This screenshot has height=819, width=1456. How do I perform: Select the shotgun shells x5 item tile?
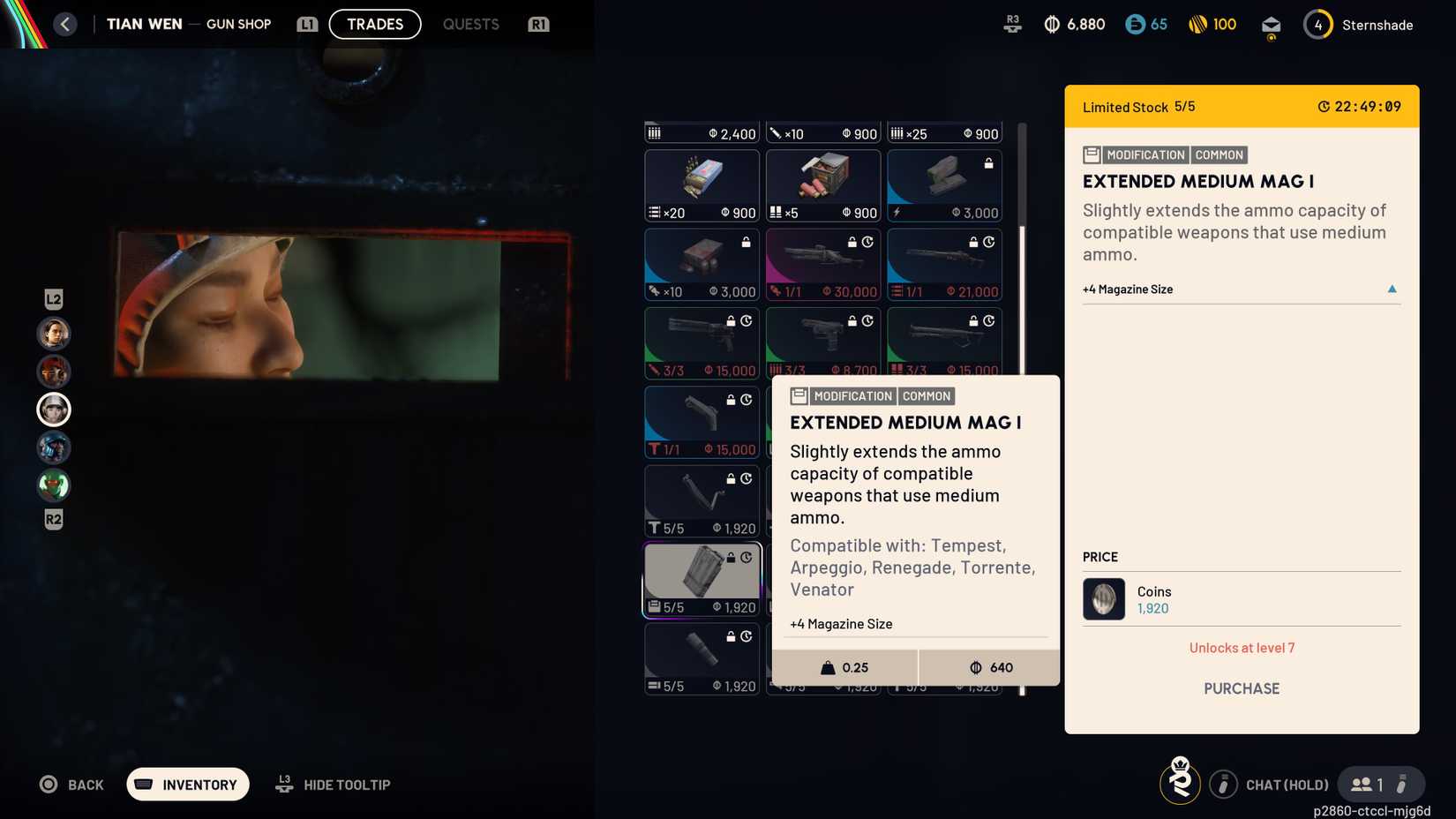pyautogui.click(x=822, y=185)
